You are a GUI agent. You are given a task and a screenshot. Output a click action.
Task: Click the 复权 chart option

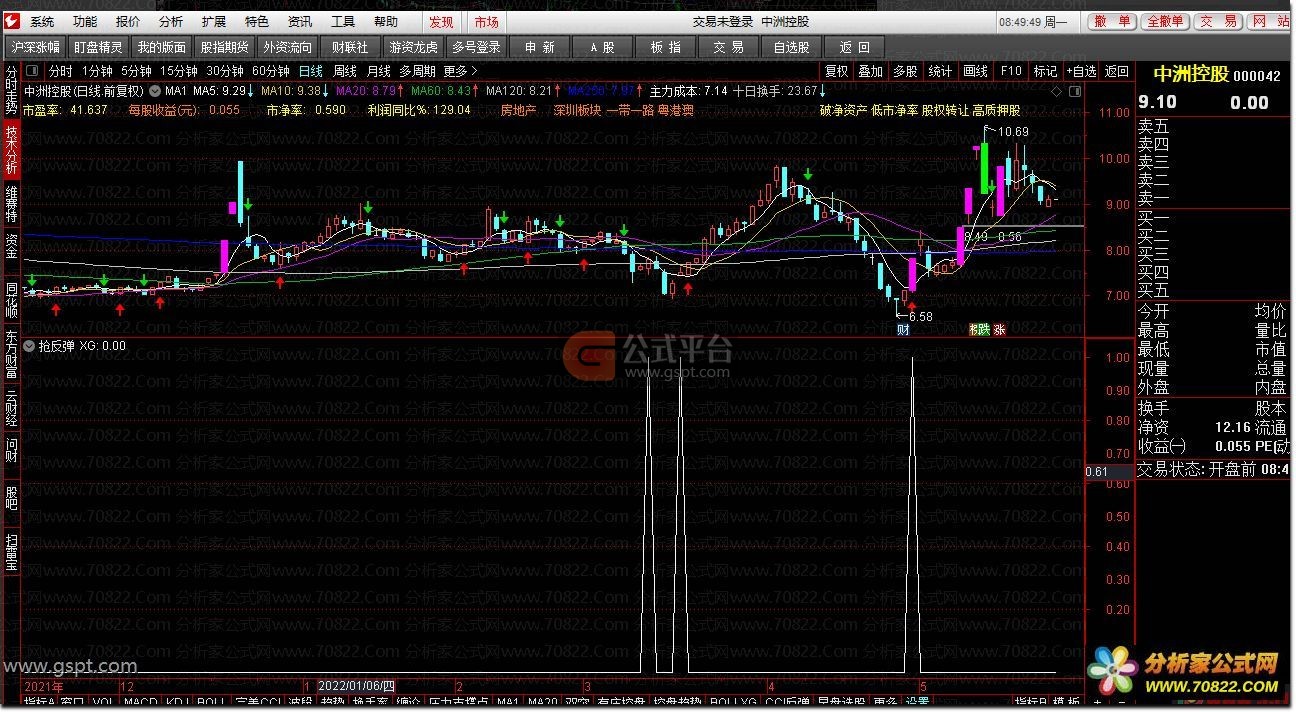pos(836,71)
